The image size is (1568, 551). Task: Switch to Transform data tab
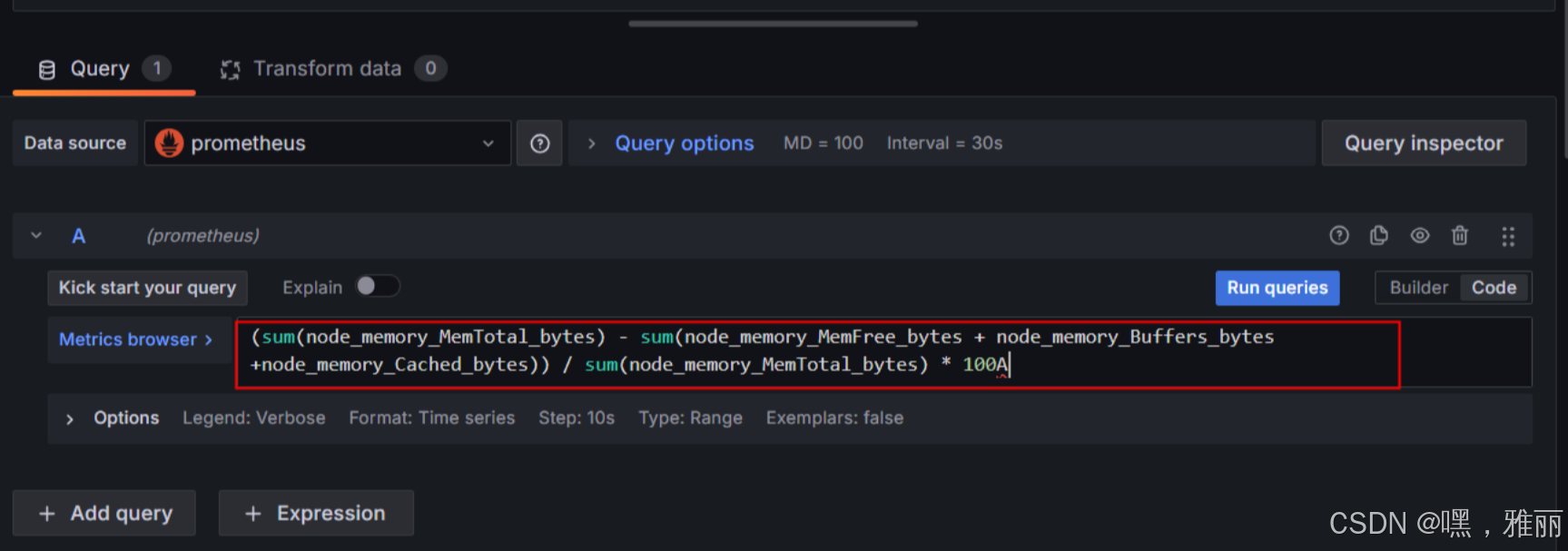(332, 69)
